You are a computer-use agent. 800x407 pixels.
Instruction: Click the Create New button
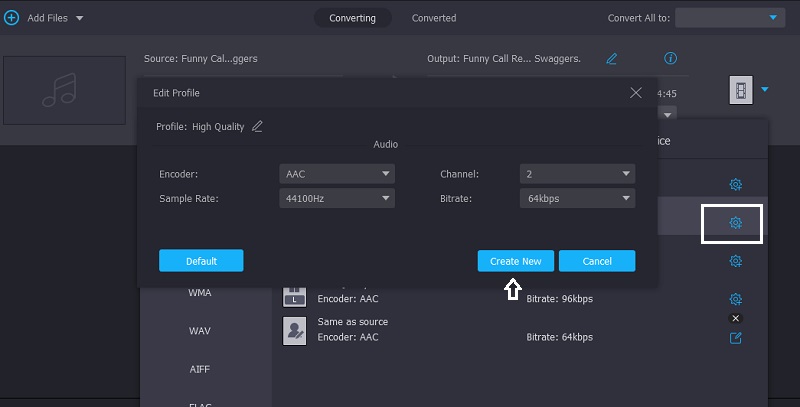pyautogui.click(x=515, y=261)
